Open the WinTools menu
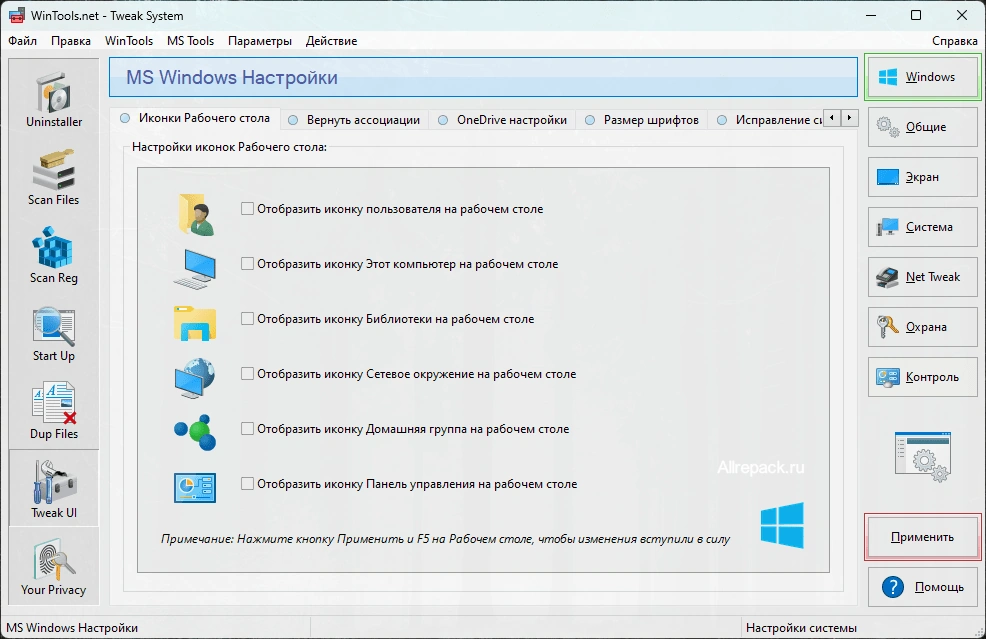This screenshot has width=986, height=639. click(129, 41)
